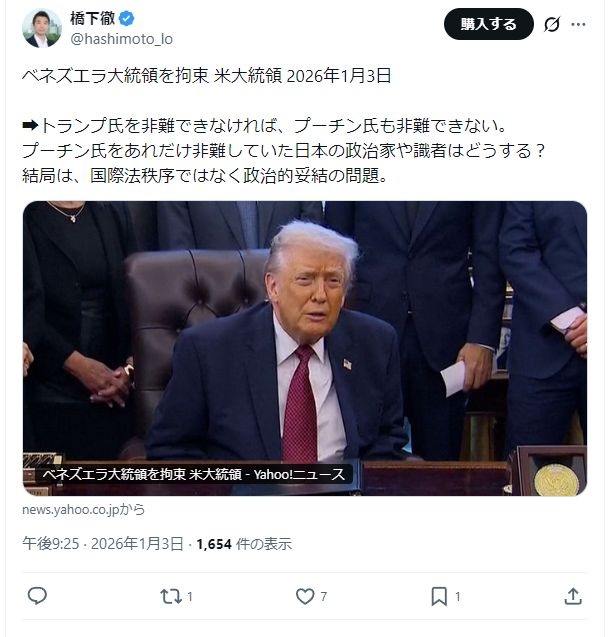Click the blue verified badge
This screenshot has height=637, width=613.
pyautogui.click(x=127, y=18)
